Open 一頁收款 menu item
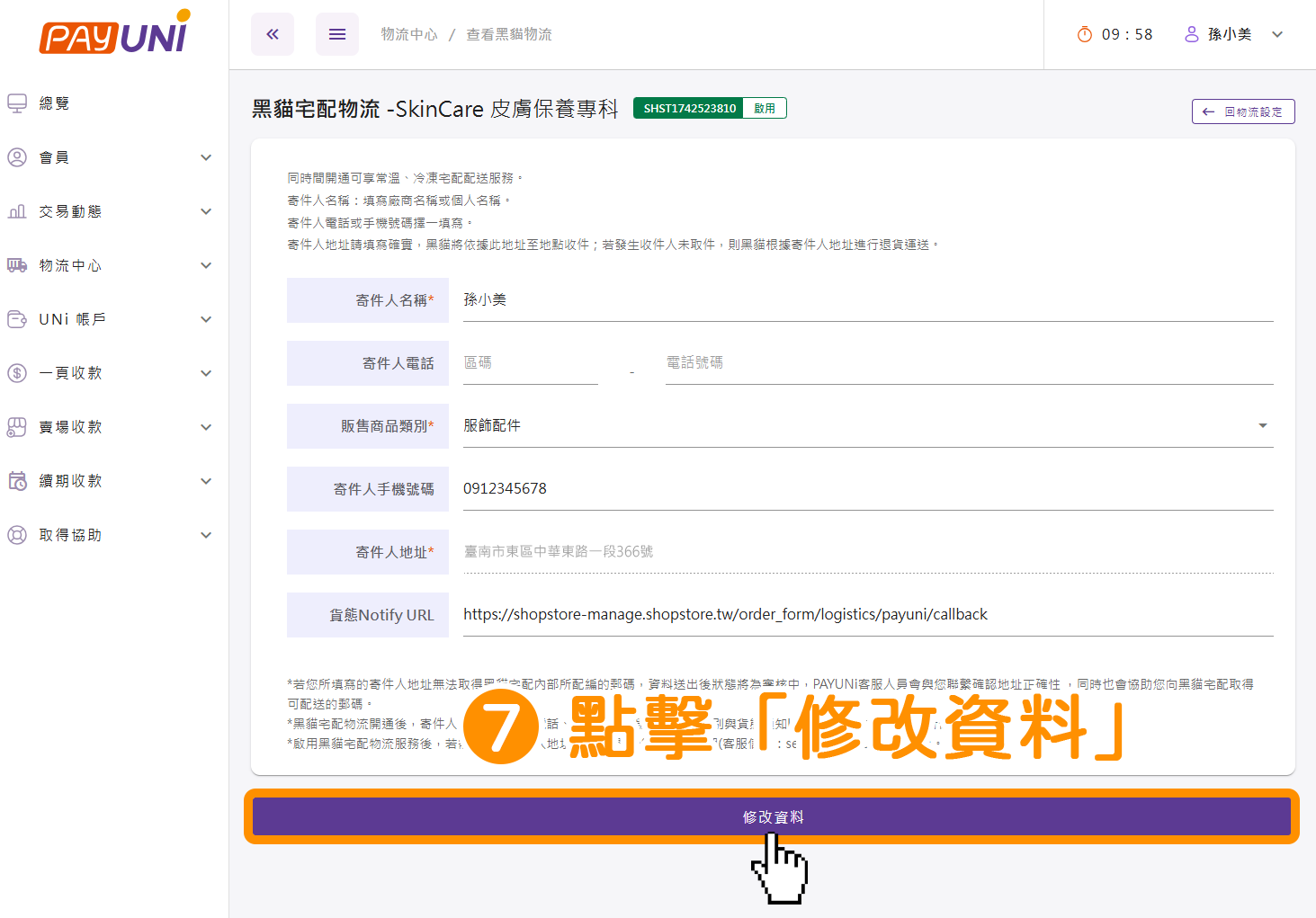The width and height of the screenshot is (1316, 918). (x=114, y=373)
